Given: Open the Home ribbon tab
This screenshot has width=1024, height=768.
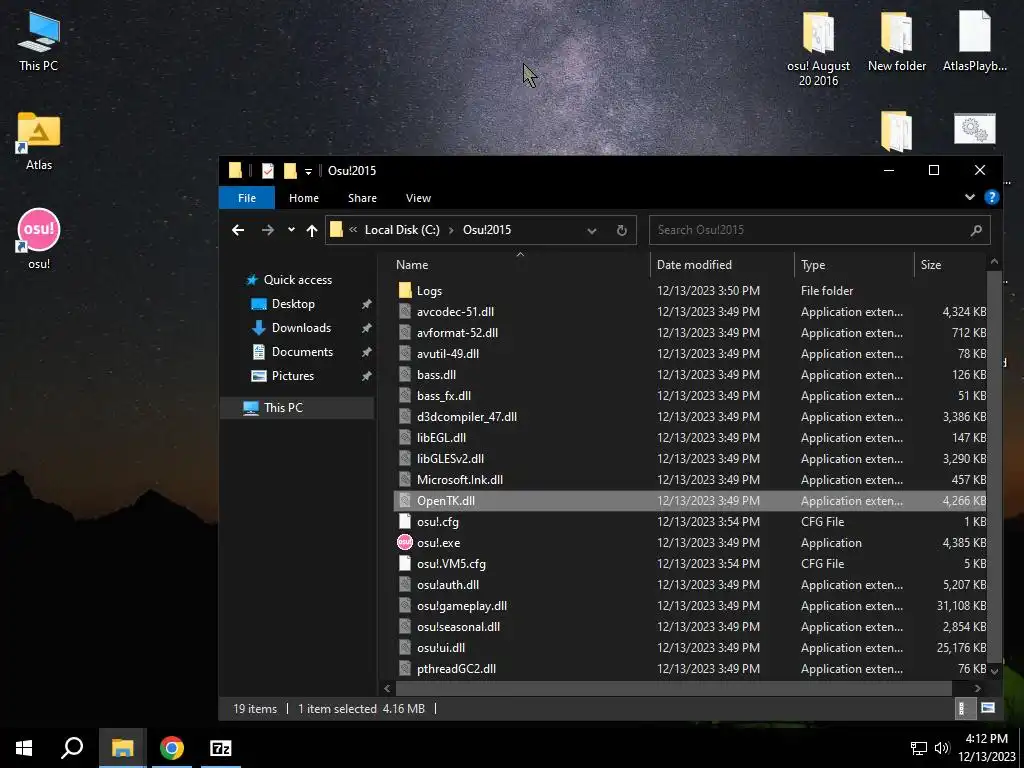Looking at the screenshot, I should click(x=304, y=198).
